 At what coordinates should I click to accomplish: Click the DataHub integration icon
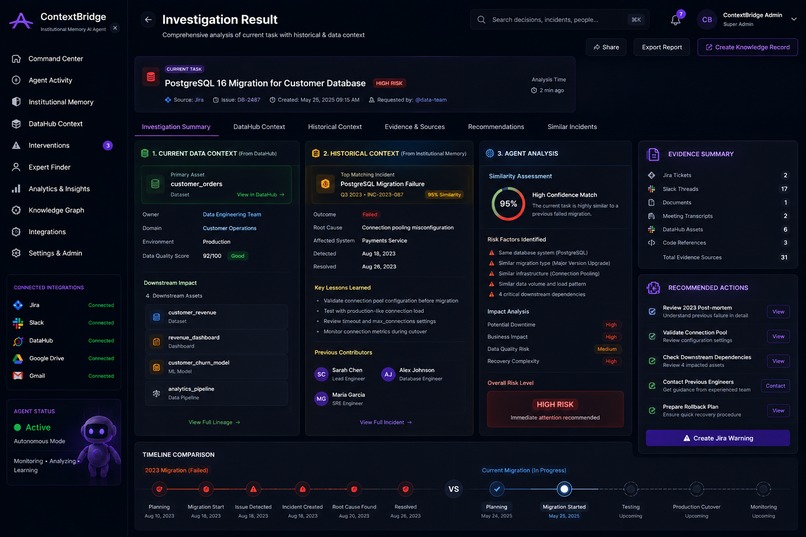coord(18,341)
